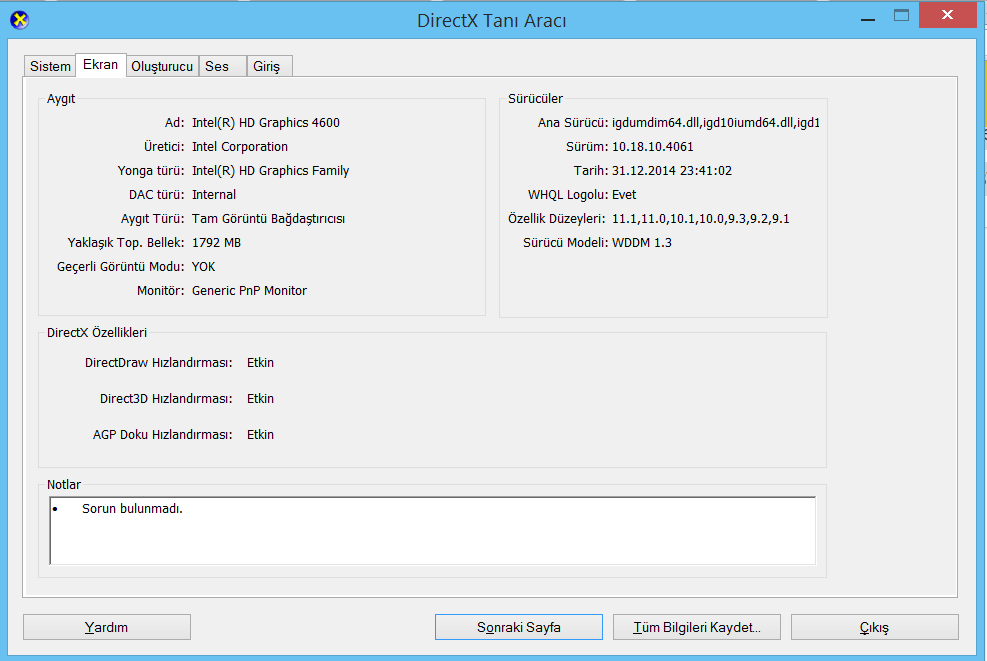
Task: Maximize the DirectX Tanı Aracı window
Action: (x=901, y=16)
